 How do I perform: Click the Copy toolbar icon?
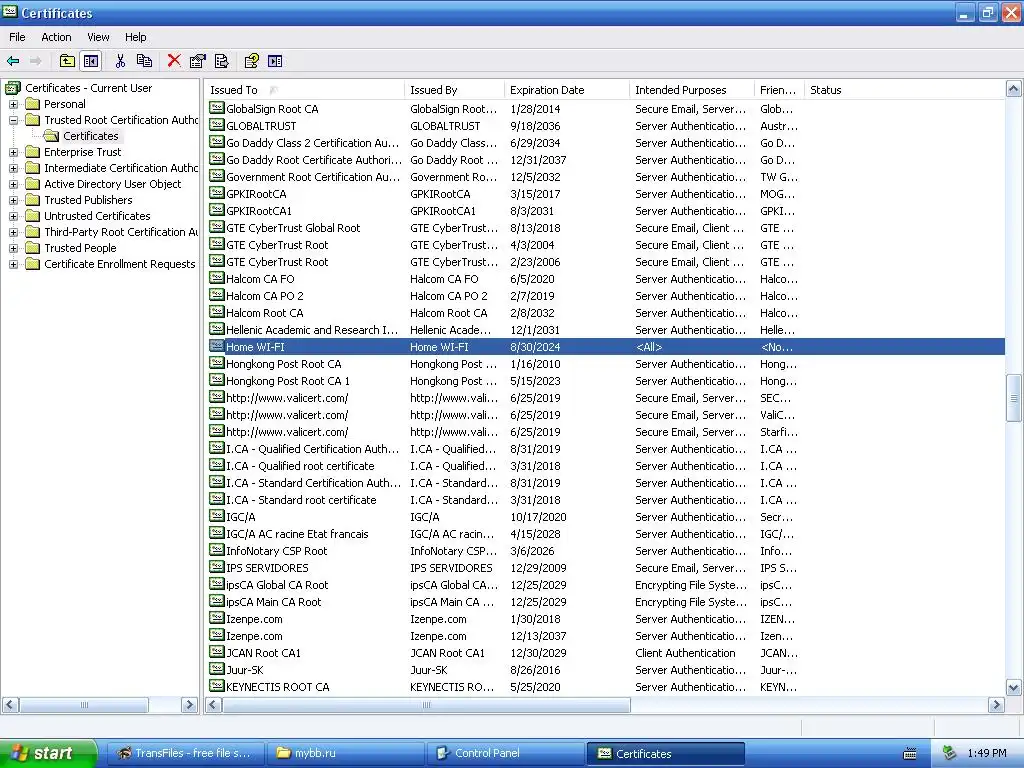[144, 61]
